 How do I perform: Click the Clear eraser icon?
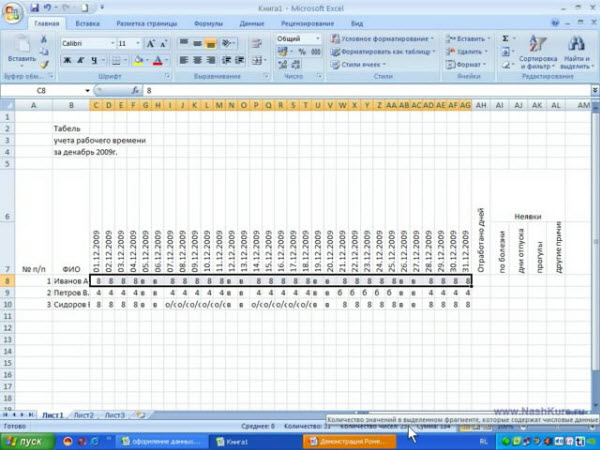click(505, 65)
